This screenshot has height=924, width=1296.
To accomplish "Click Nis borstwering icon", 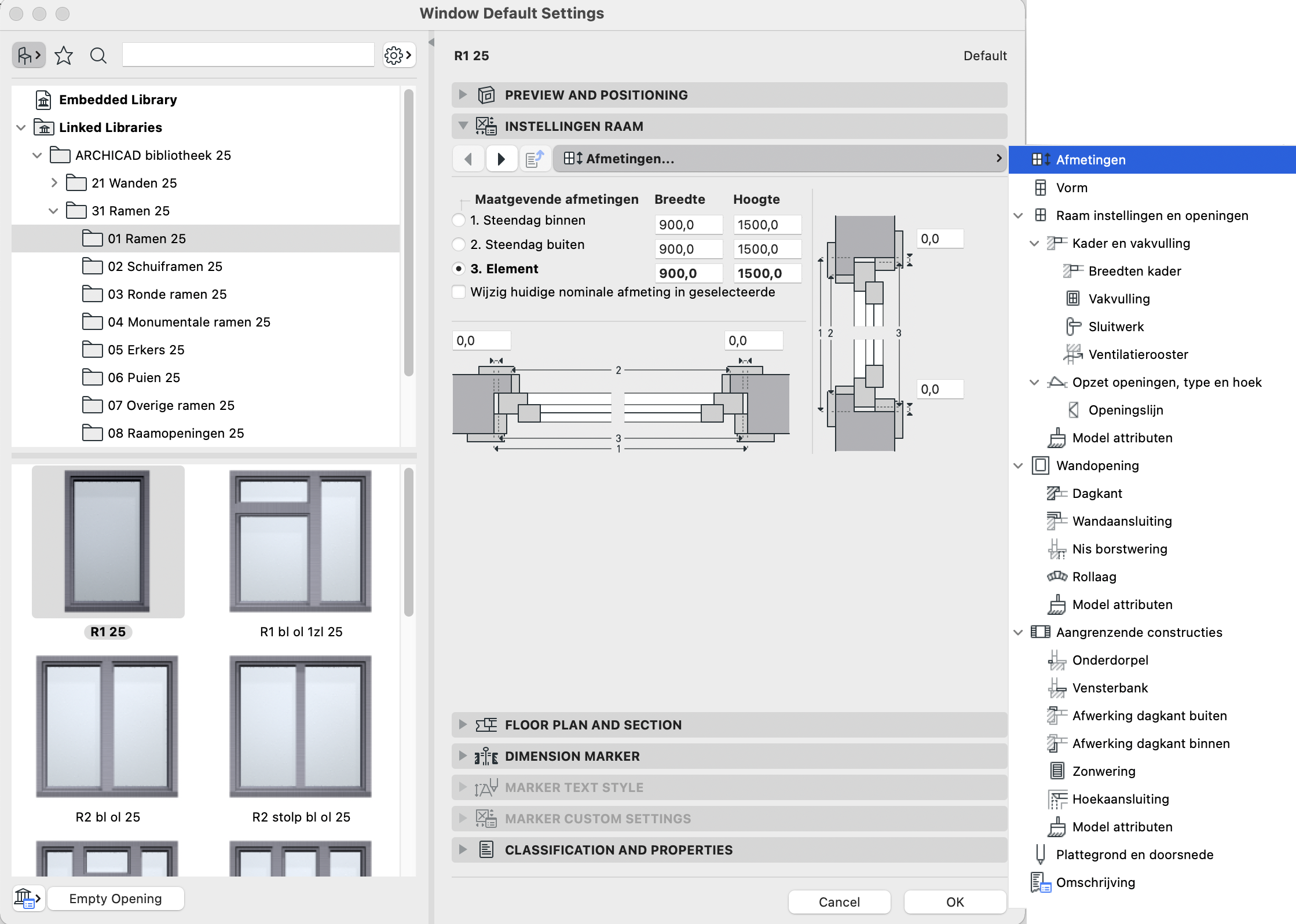I will (1057, 549).
